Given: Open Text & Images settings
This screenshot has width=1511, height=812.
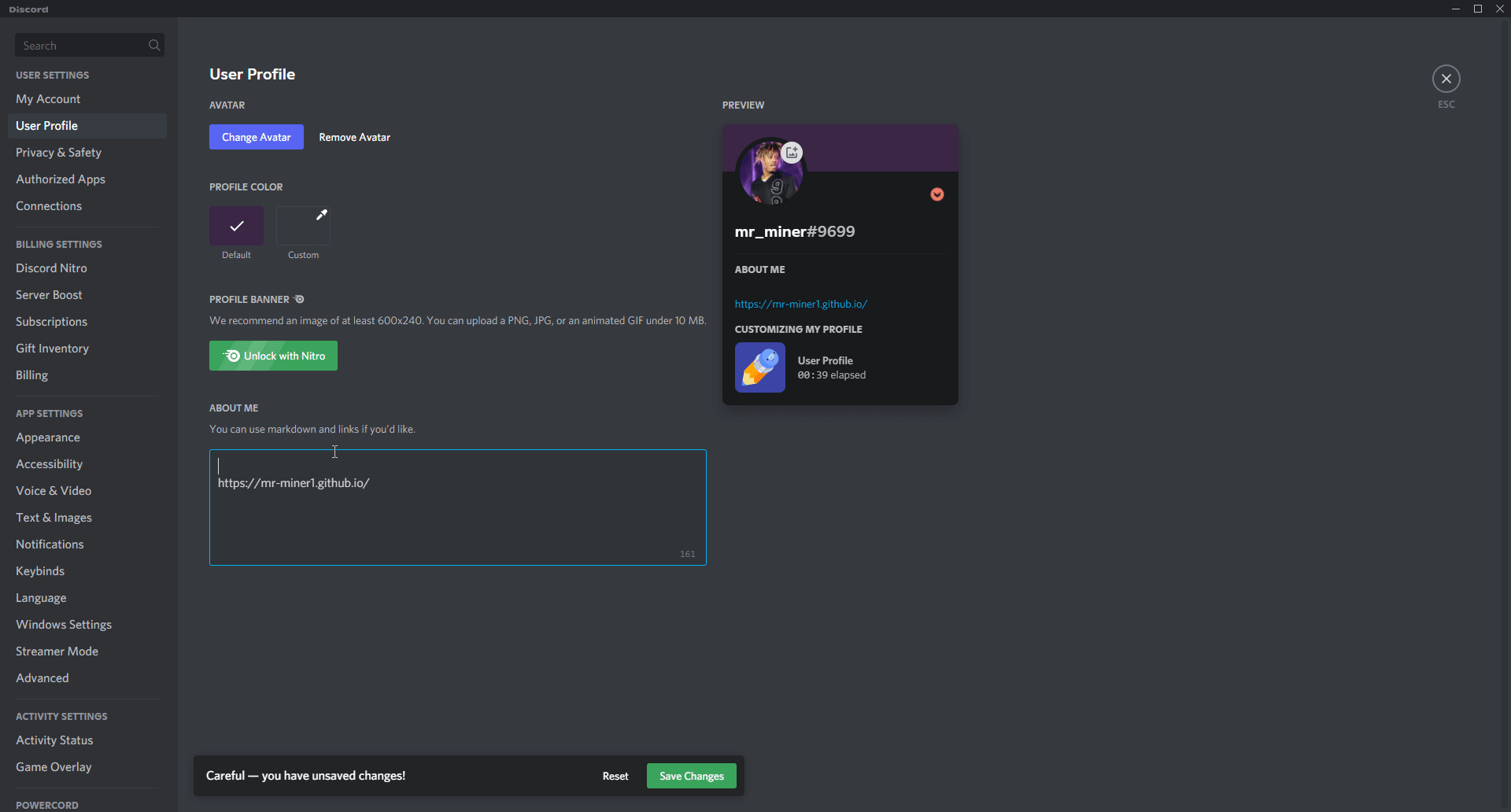Looking at the screenshot, I should click(87, 518).
